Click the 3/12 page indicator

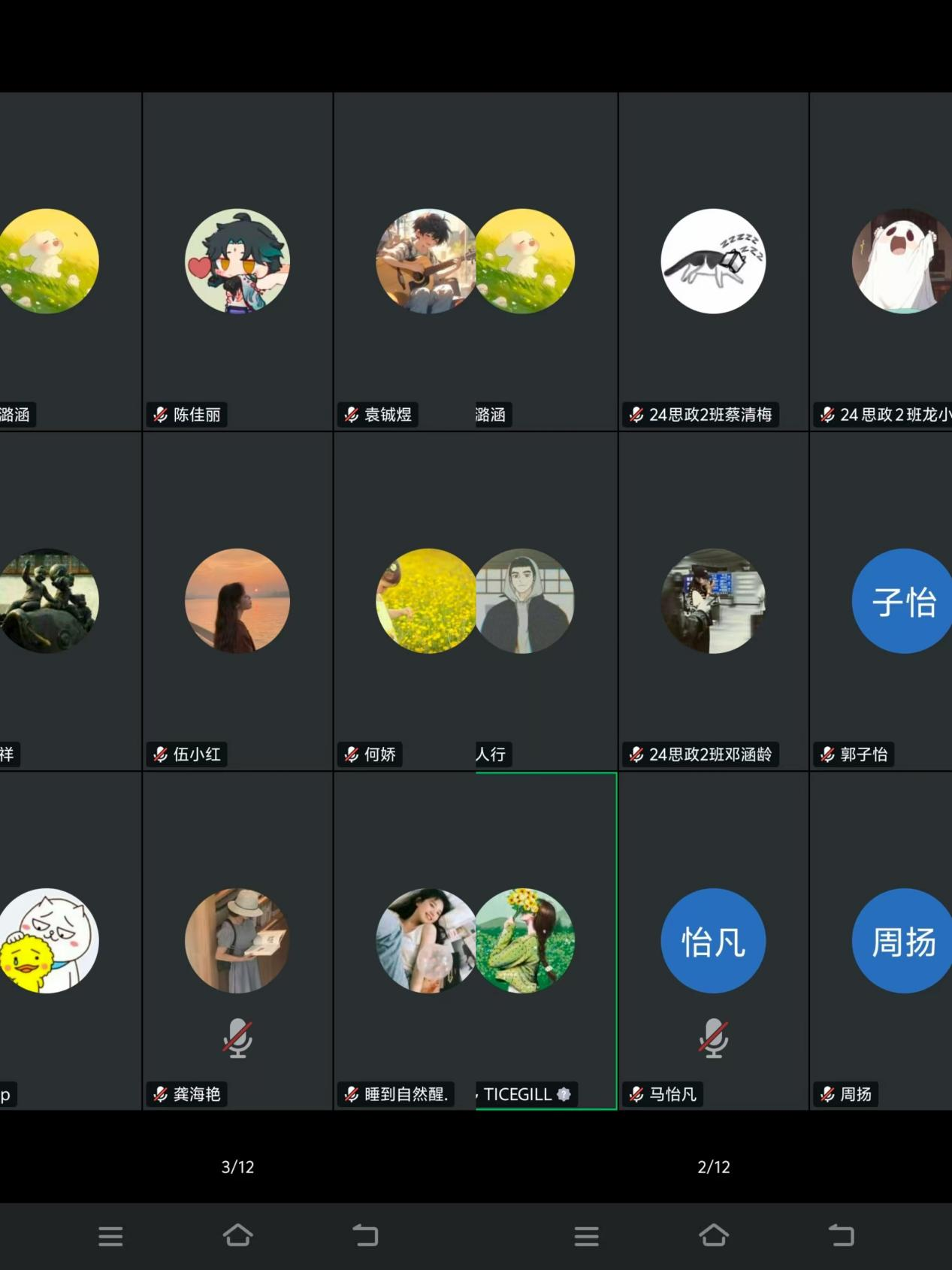237,1167
